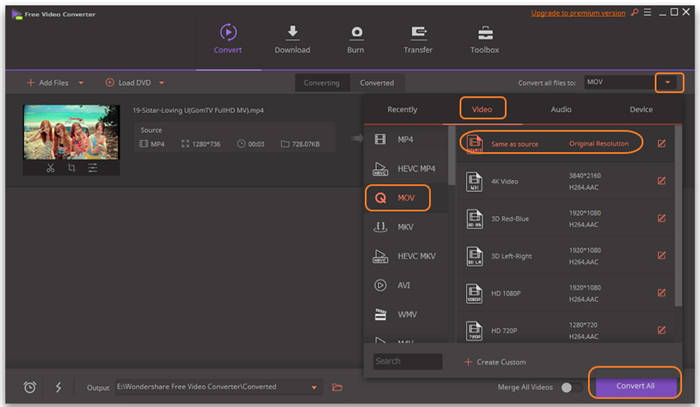Click the video thumbnail preview
This screenshot has width=700, height=407.
pyautogui.click(x=71, y=133)
